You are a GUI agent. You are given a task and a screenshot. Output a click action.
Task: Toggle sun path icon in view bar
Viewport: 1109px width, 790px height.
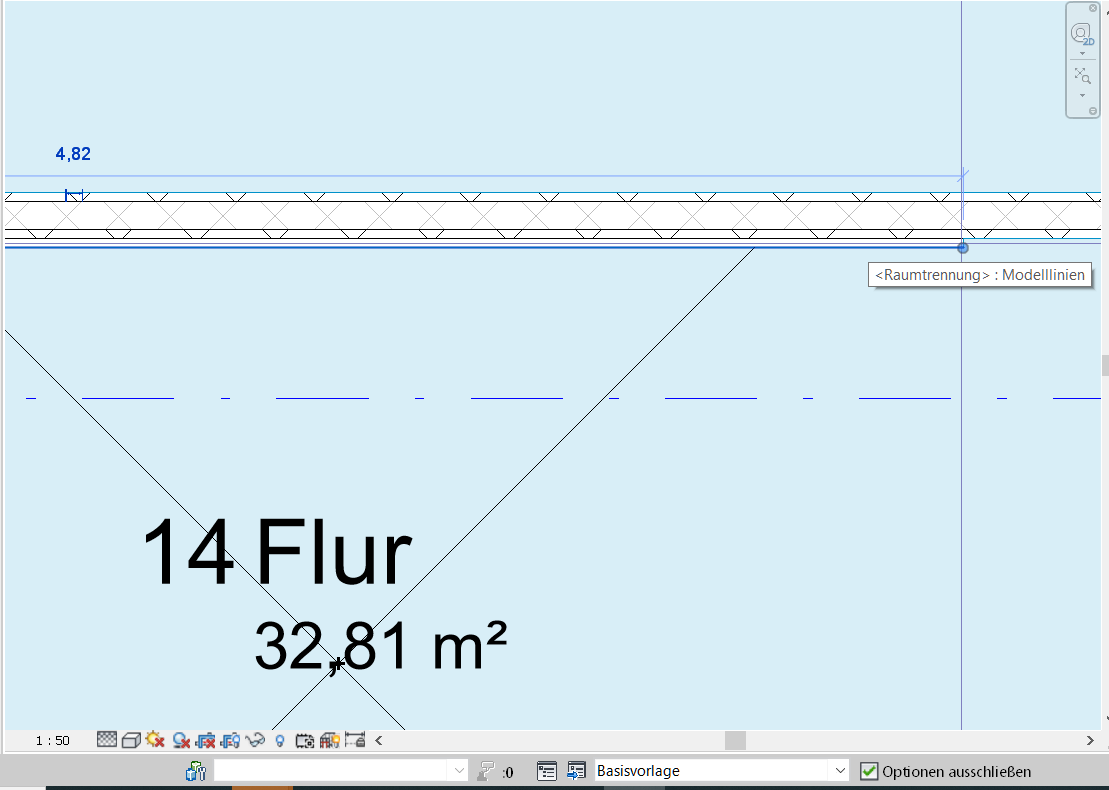point(155,740)
